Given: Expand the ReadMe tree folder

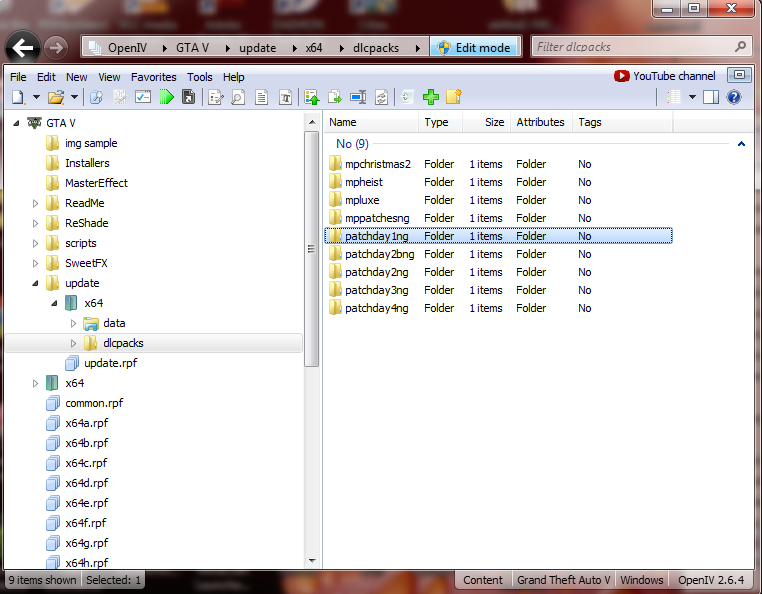Looking at the screenshot, I should pos(35,203).
